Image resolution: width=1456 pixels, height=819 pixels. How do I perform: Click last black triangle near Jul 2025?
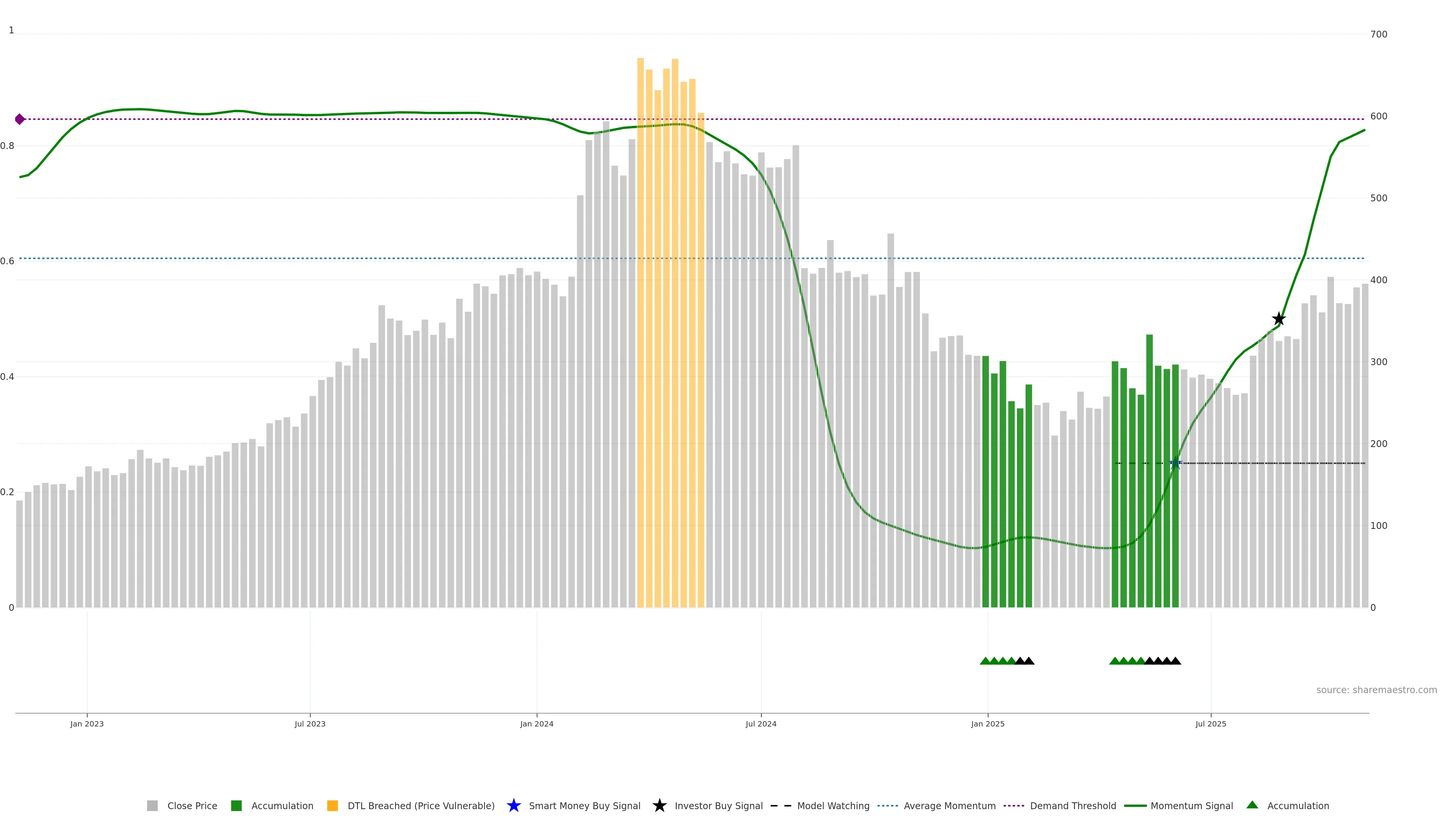tap(1175, 661)
